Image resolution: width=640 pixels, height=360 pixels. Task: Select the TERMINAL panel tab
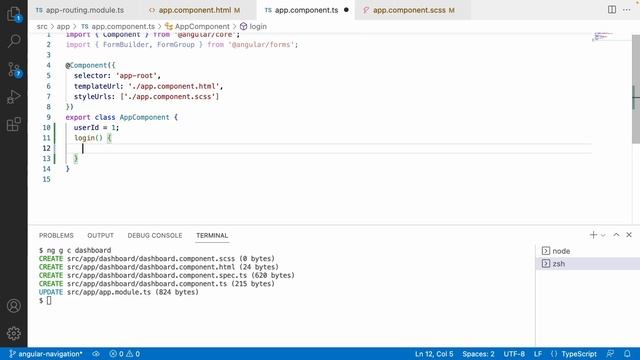click(x=212, y=236)
